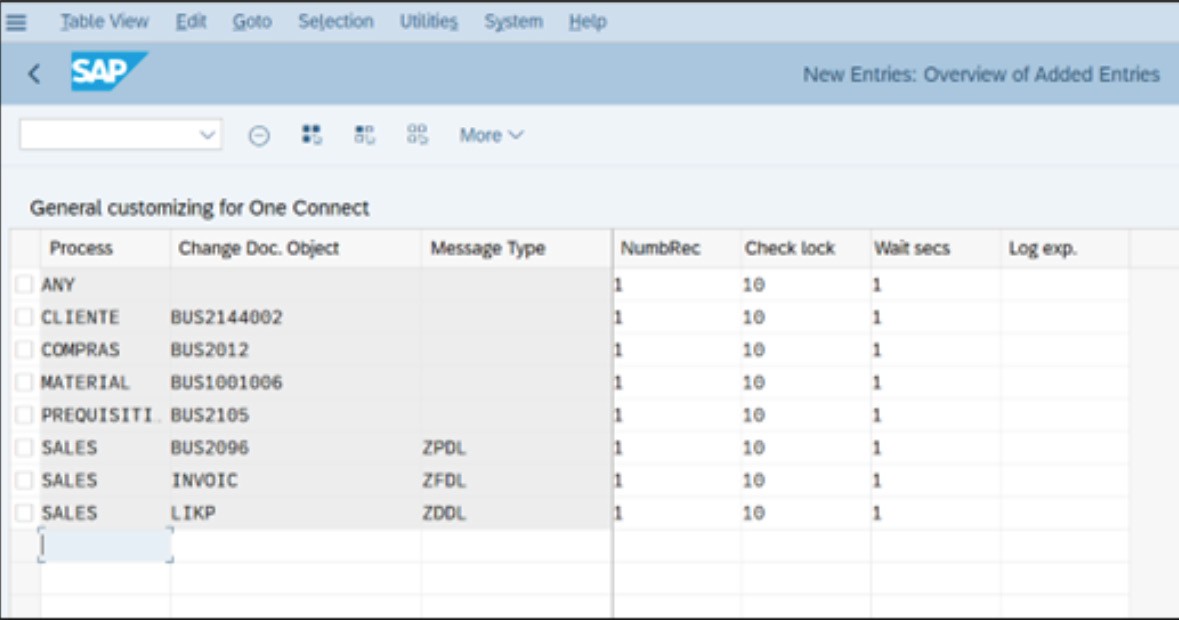Click the Delete minus-circle toolbar icon
The image size is (1179, 620).
(259, 135)
